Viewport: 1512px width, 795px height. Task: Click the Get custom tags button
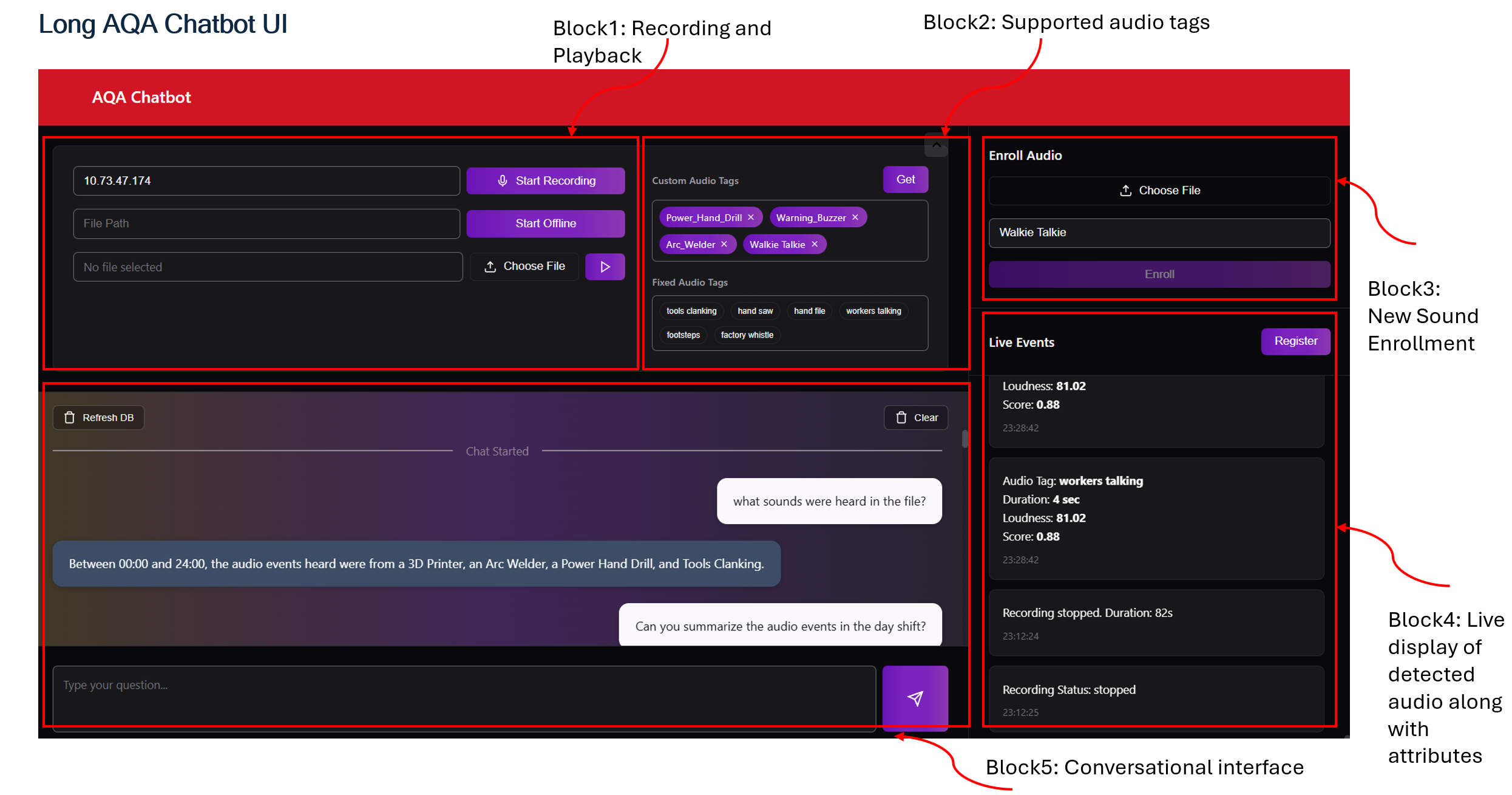tap(905, 180)
